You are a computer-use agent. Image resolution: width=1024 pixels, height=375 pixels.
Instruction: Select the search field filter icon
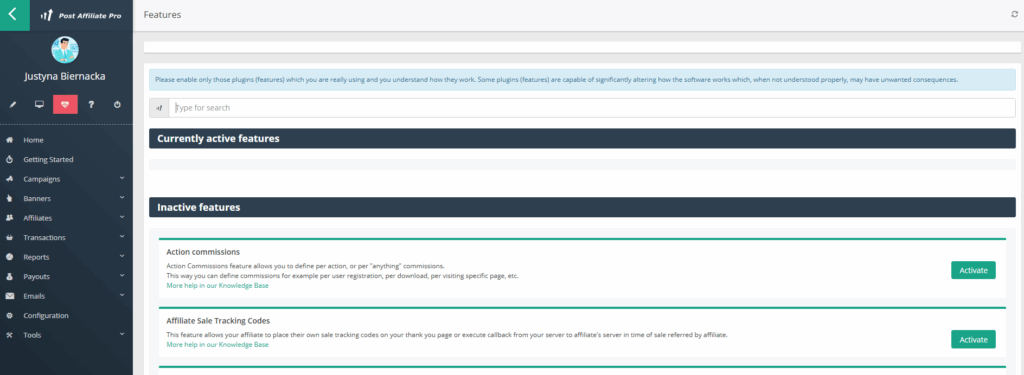(x=159, y=108)
